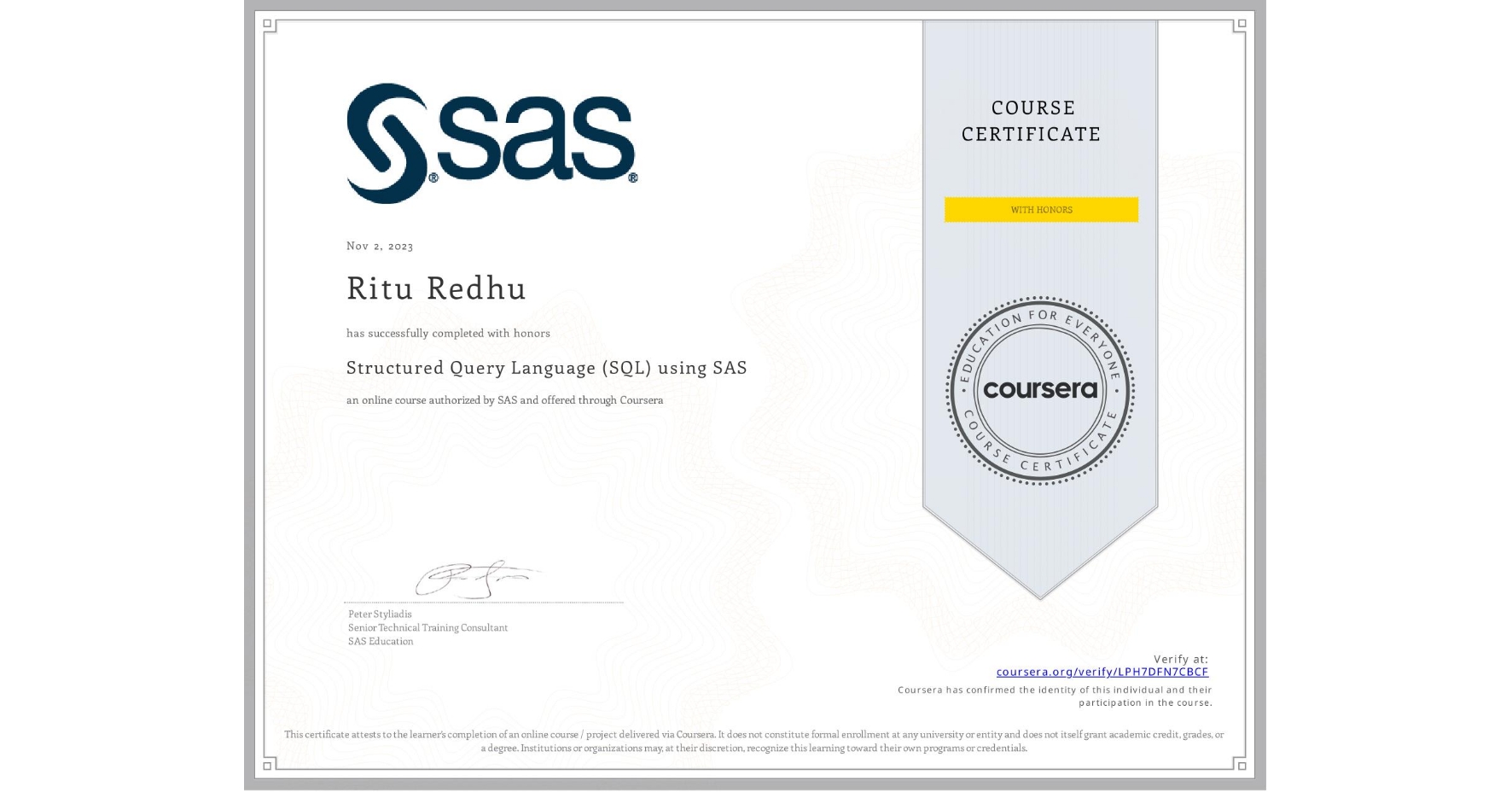Click the bottom-left corner ornament

pyautogui.click(x=267, y=766)
